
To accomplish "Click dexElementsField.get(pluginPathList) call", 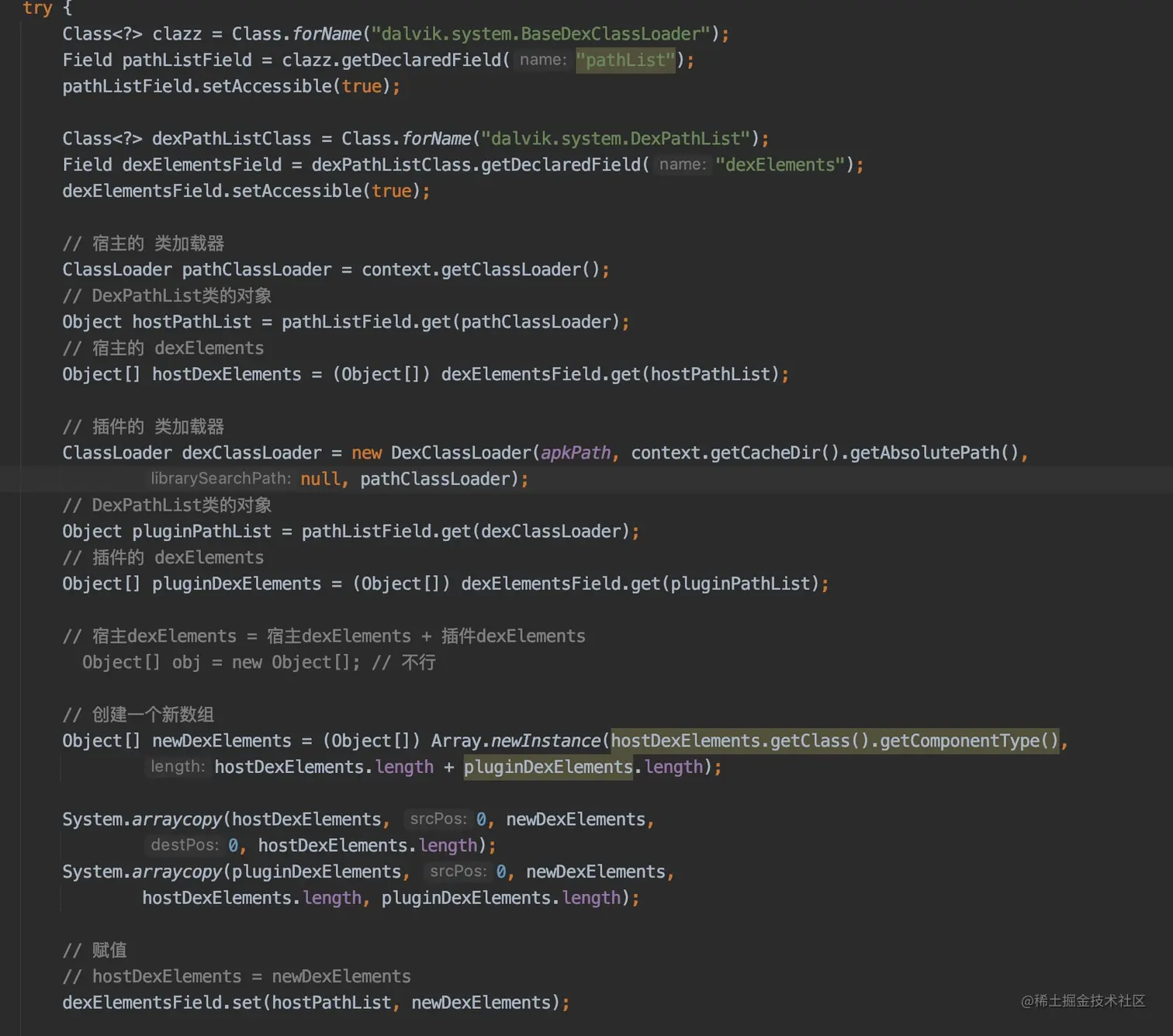I will click(640, 584).
